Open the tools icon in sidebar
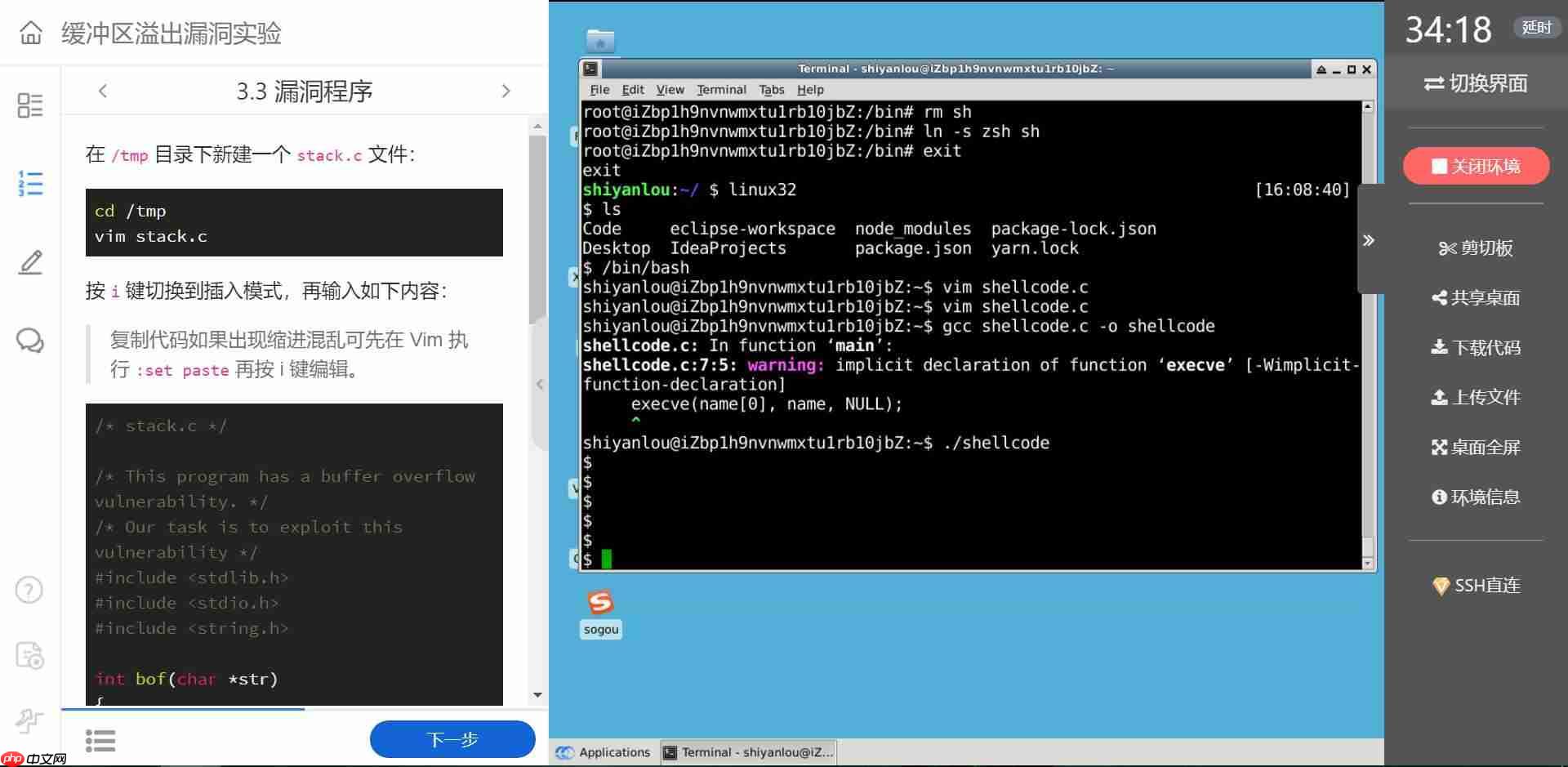This screenshot has height=767, width=1568. [x=29, y=720]
